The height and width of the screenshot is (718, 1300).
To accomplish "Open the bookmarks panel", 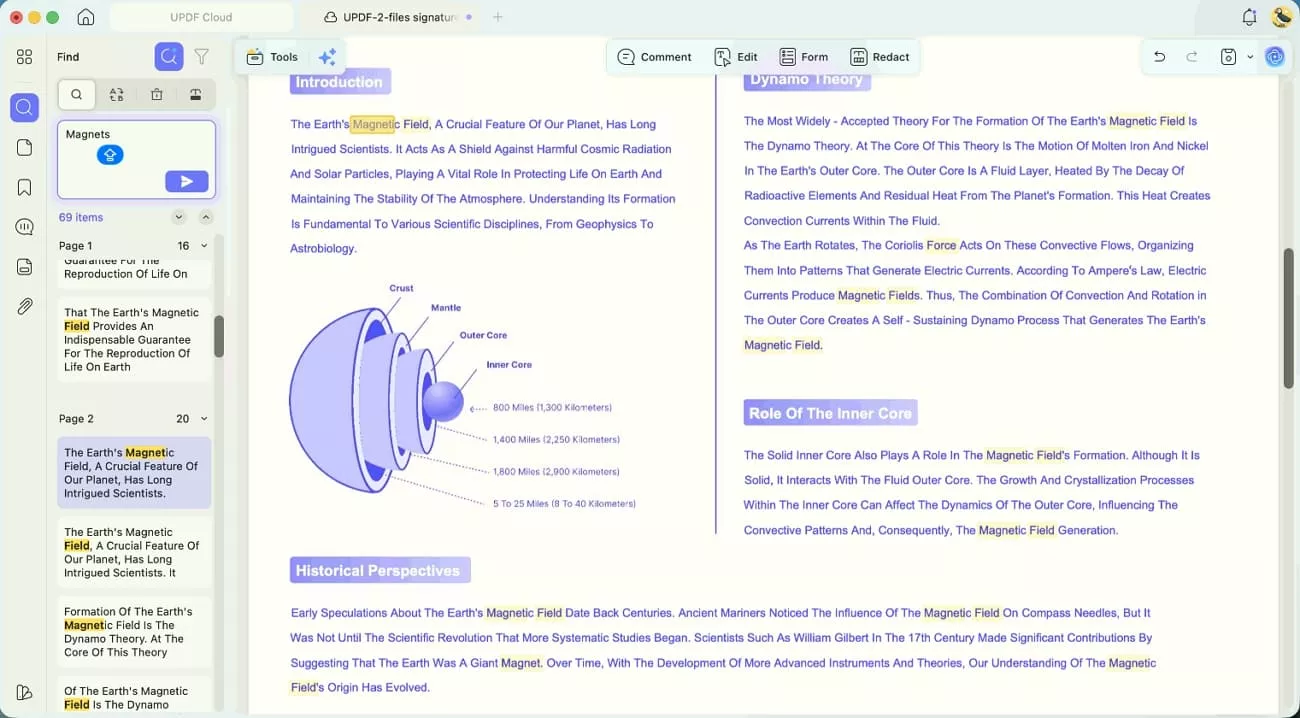I will (24, 187).
